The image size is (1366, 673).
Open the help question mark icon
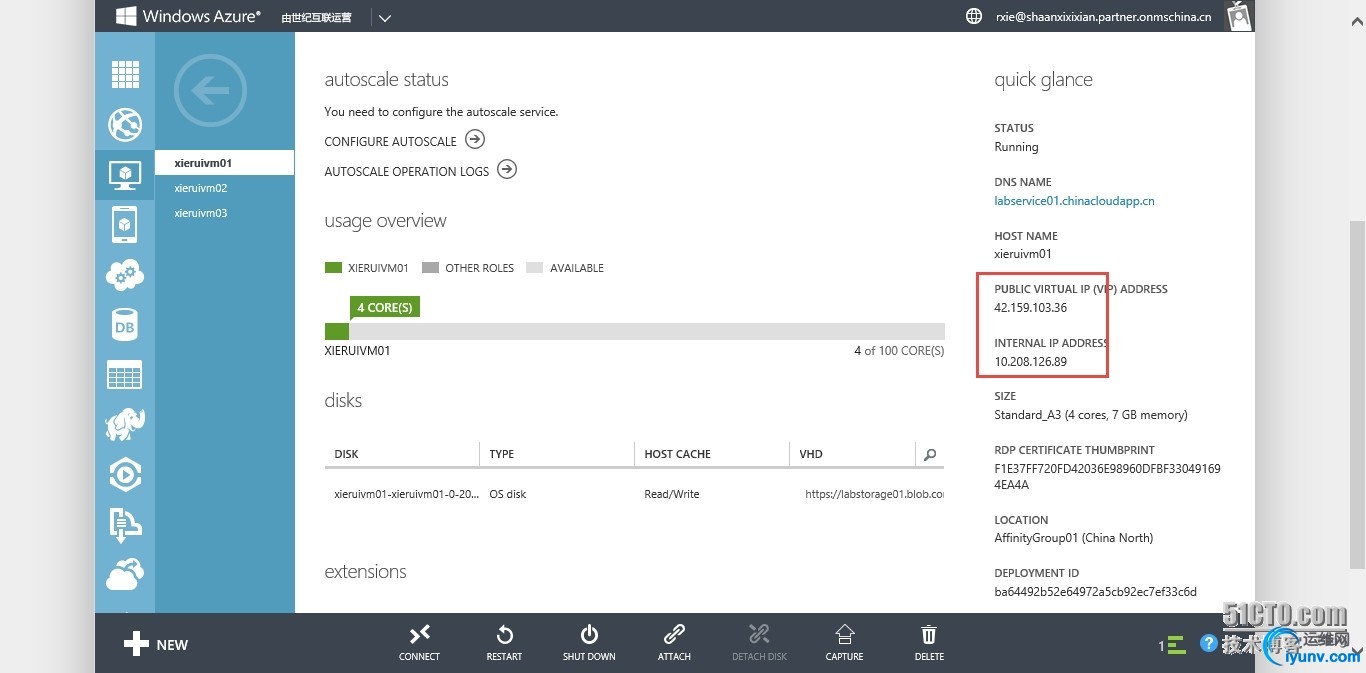[1209, 645]
